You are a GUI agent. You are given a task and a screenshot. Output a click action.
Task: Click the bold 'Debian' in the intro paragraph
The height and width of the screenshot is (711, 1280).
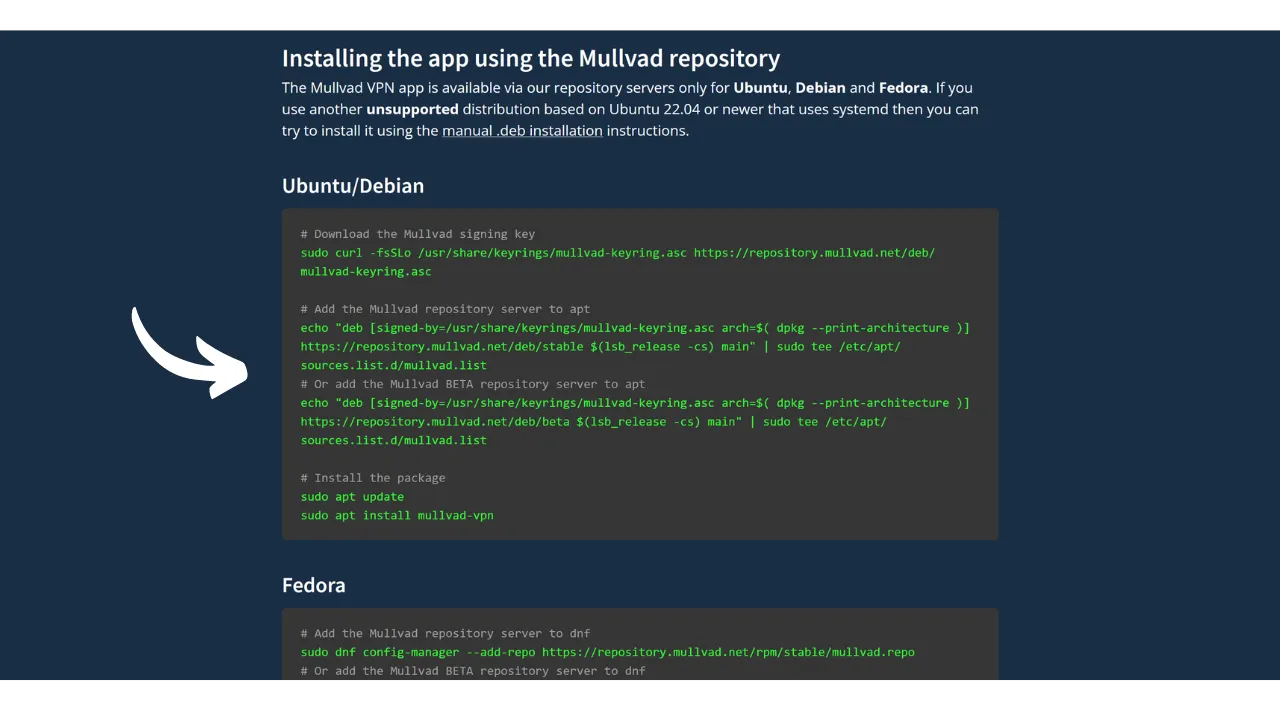820,88
